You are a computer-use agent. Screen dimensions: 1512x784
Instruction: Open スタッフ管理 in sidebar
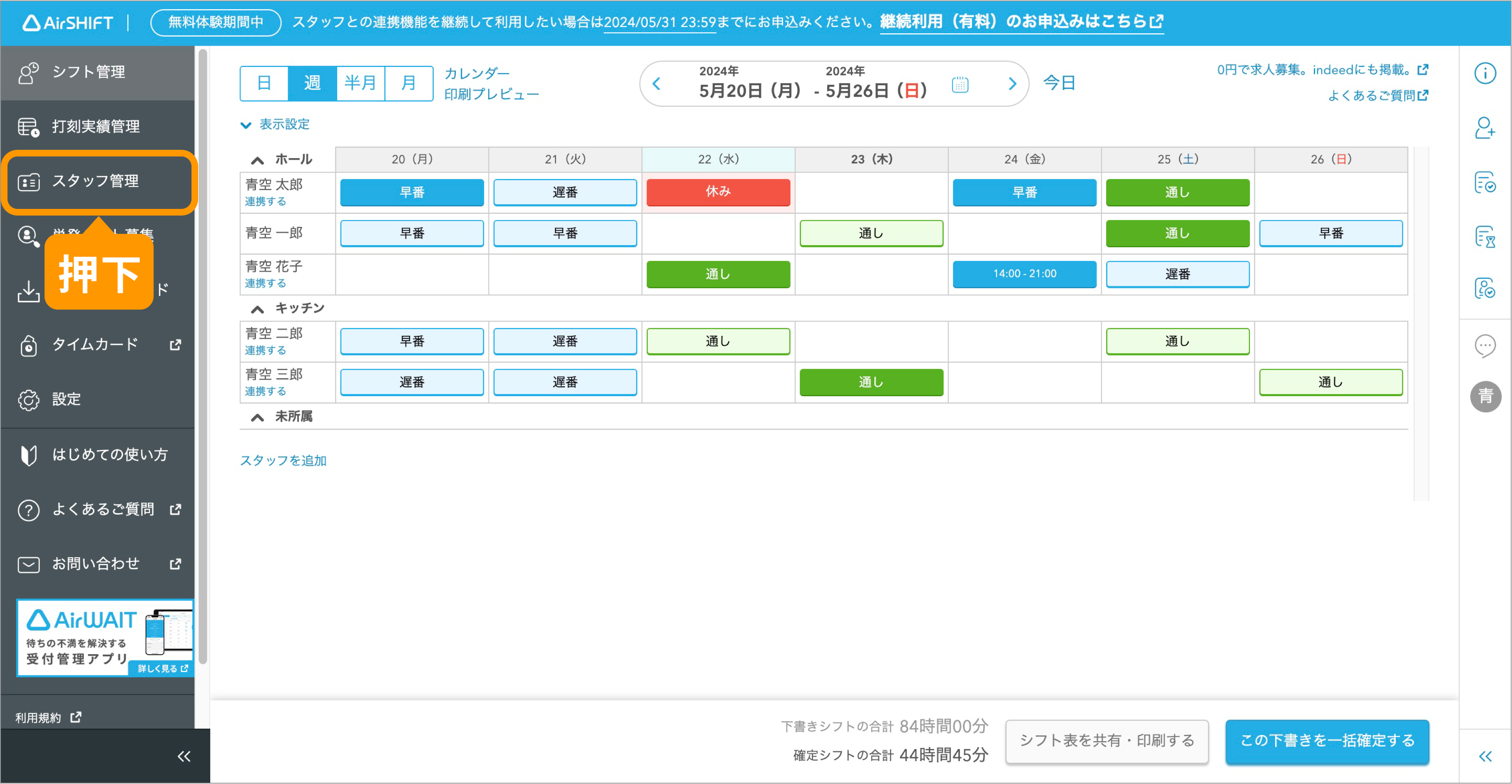(x=97, y=181)
